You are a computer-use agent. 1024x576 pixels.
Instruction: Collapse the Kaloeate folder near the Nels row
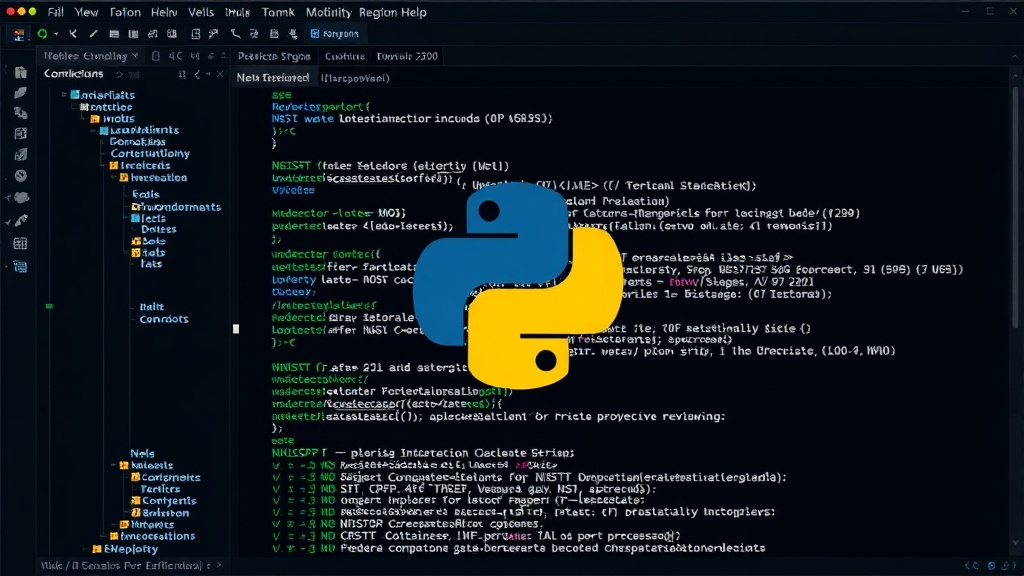point(114,465)
